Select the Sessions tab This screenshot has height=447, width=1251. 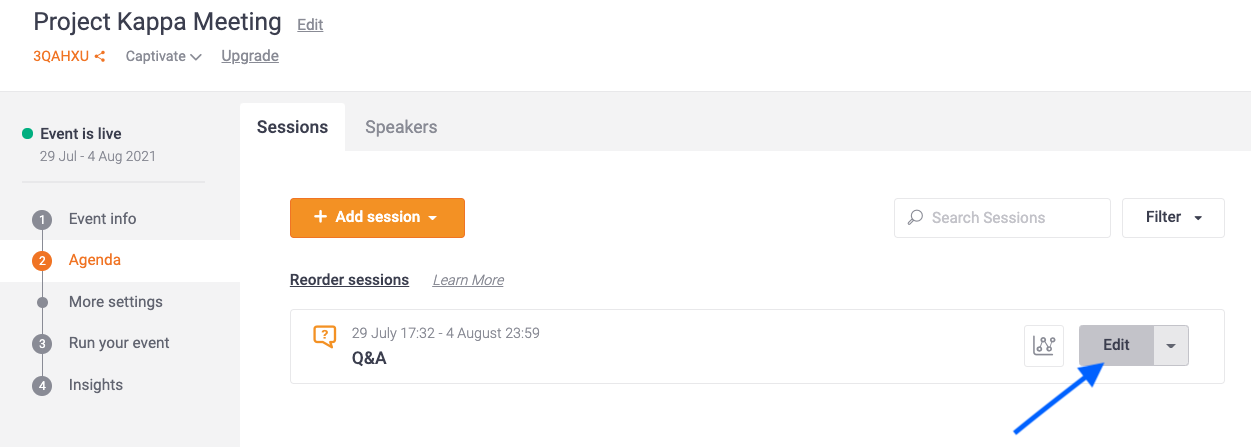[293, 127]
